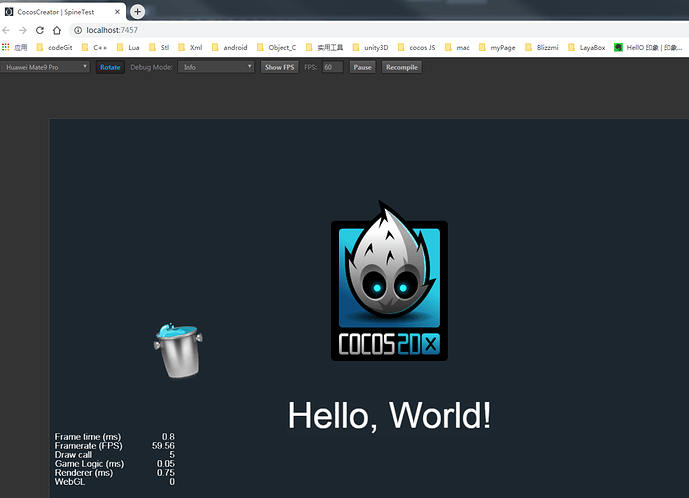Viewport: 689px width, 498px height.
Task: Click the Cocos2d-x logo image
Action: point(389,281)
